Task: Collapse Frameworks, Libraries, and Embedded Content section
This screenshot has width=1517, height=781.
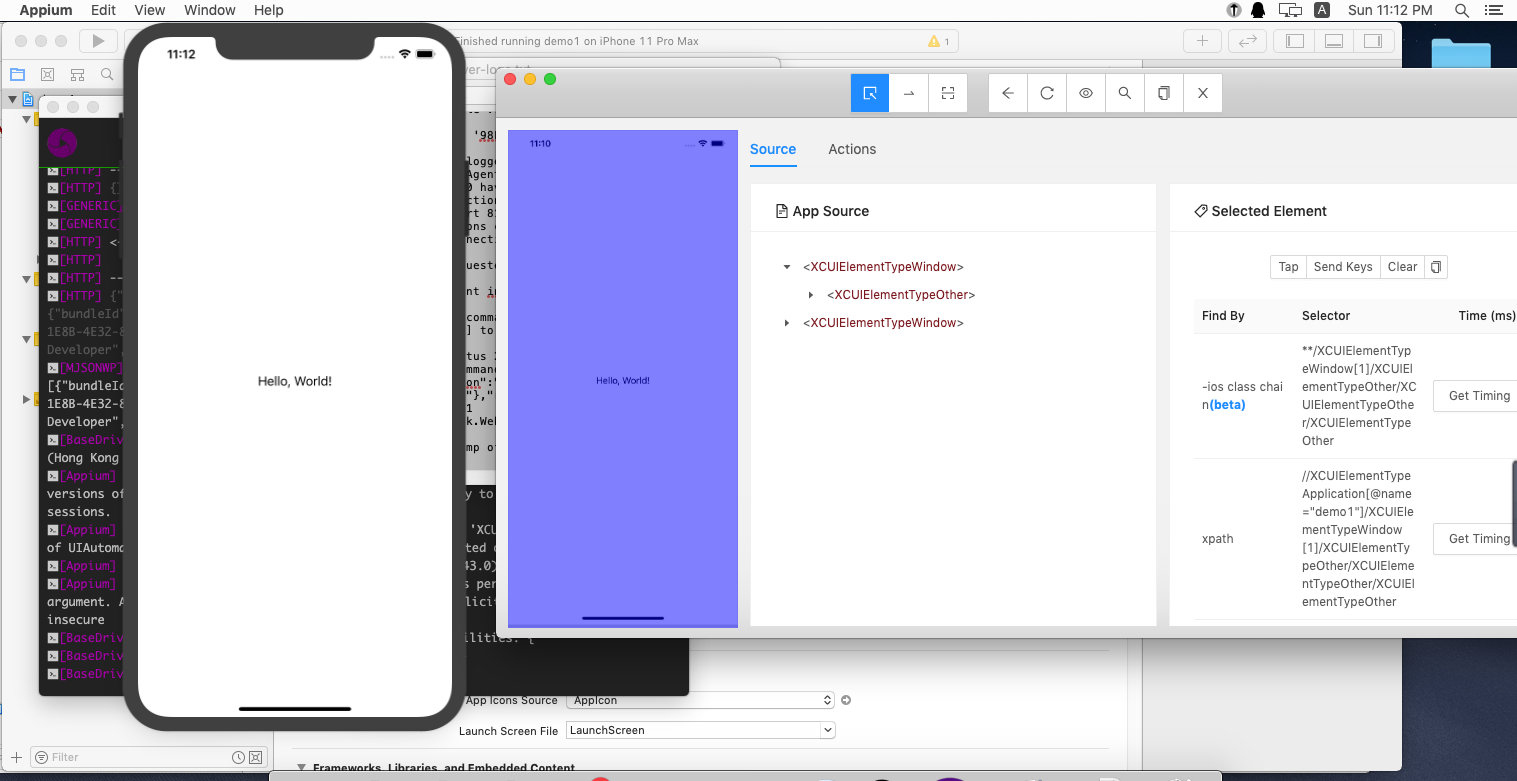Action: (x=302, y=768)
